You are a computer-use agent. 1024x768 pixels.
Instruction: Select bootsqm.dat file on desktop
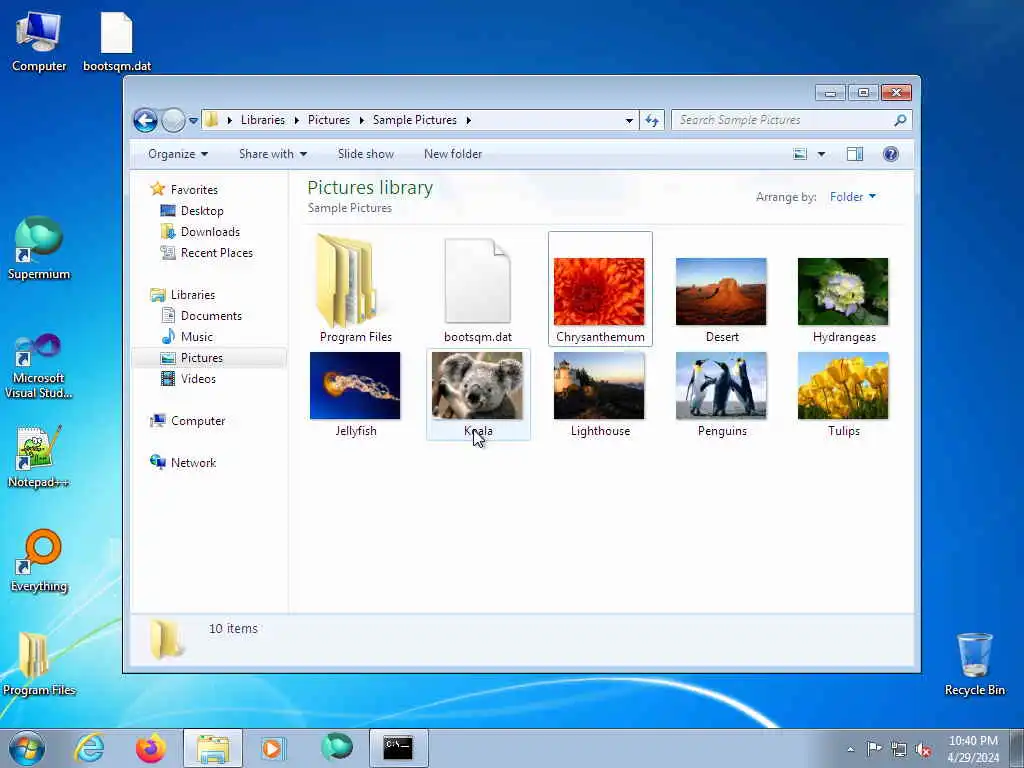tap(117, 42)
